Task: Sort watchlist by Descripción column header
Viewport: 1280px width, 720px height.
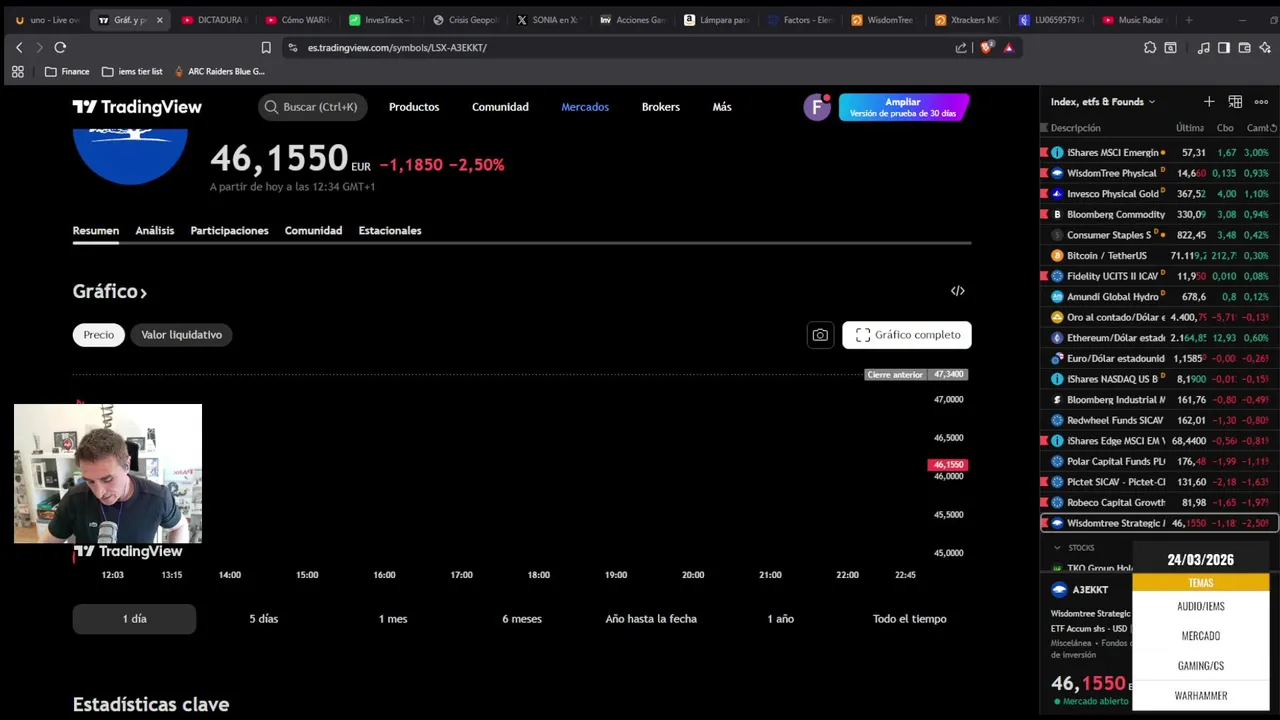Action: coord(1076,128)
